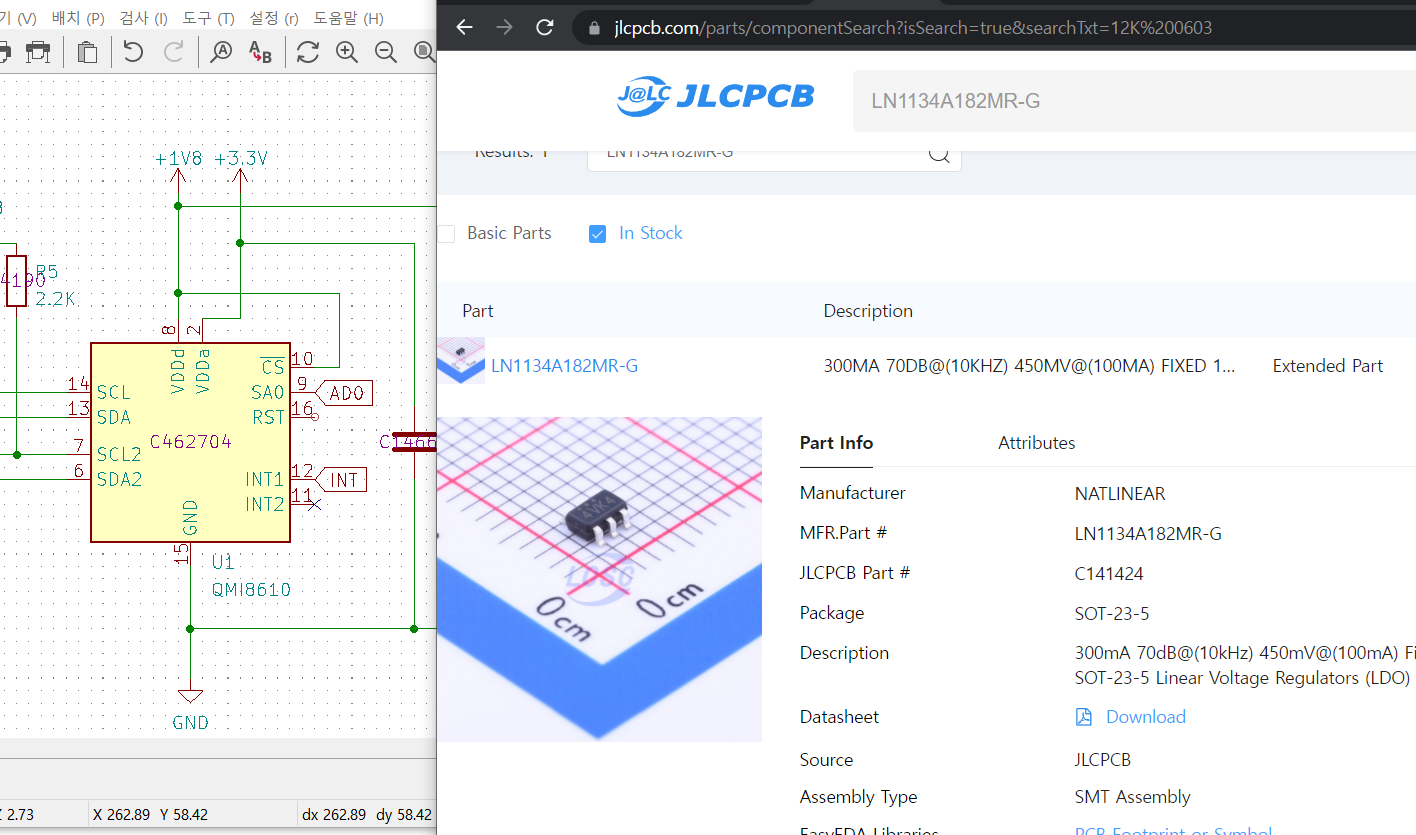This screenshot has width=1416, height=835.
Task: Click the C462704 text inside U1
Action: click(x=190, y=441)
